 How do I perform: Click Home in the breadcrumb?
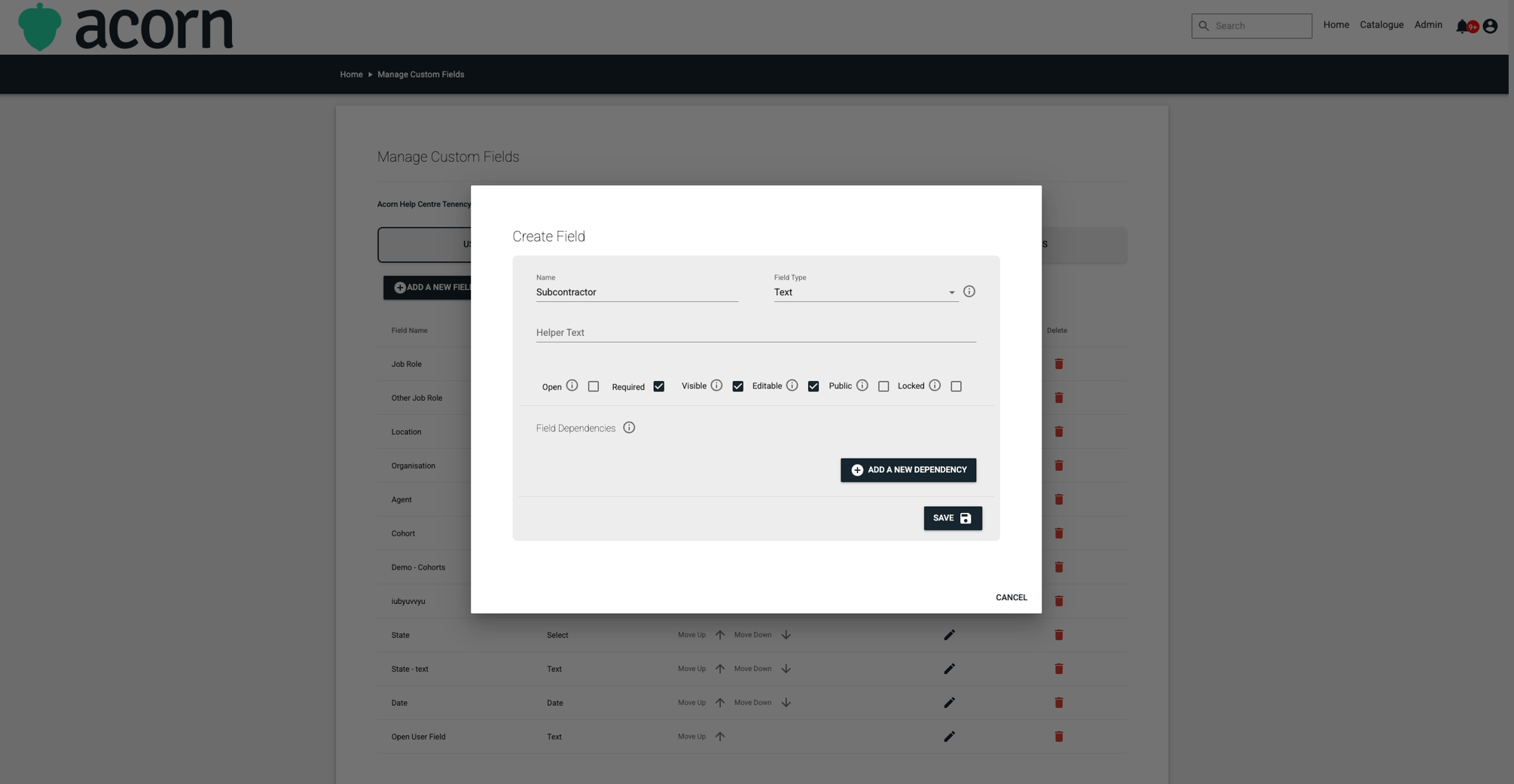tap(351, 75)
